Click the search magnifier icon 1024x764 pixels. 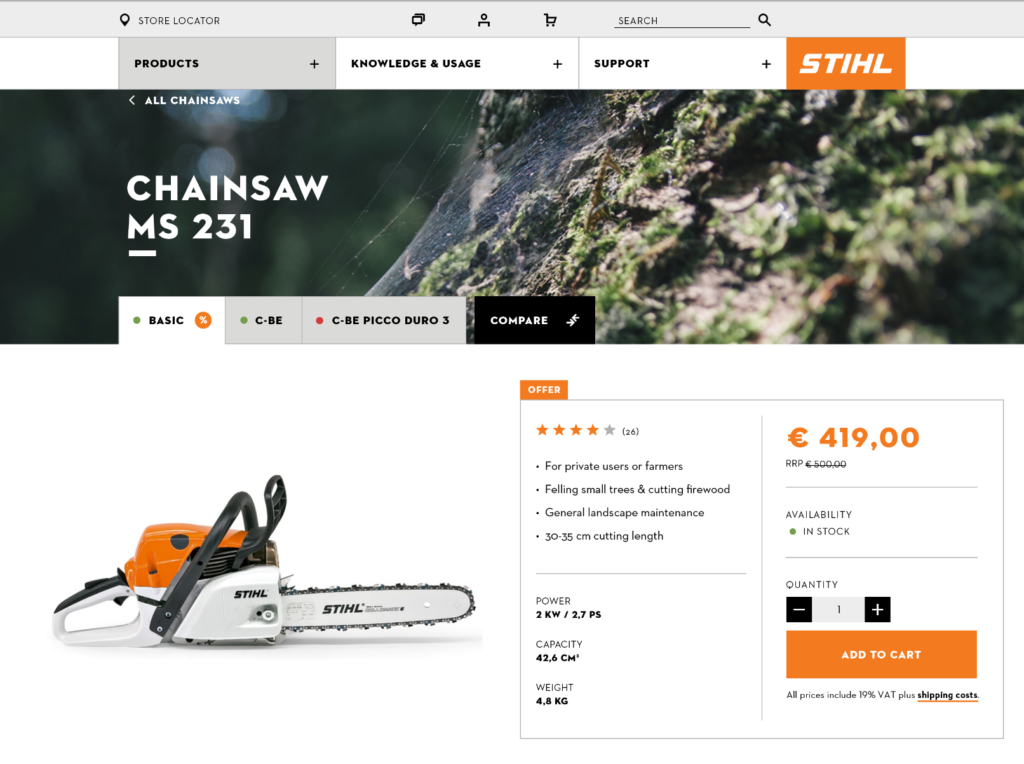click(765, 20)
